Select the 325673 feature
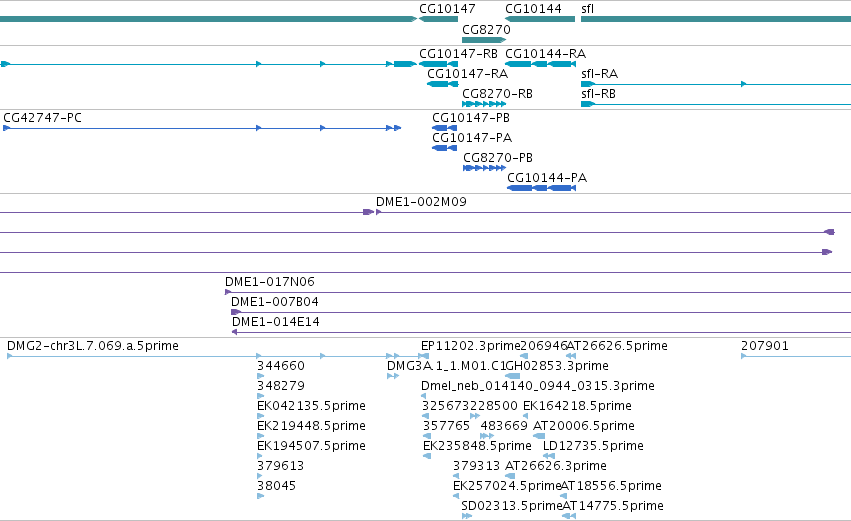The width and height of the screenshot is (851, 521). 446,406
